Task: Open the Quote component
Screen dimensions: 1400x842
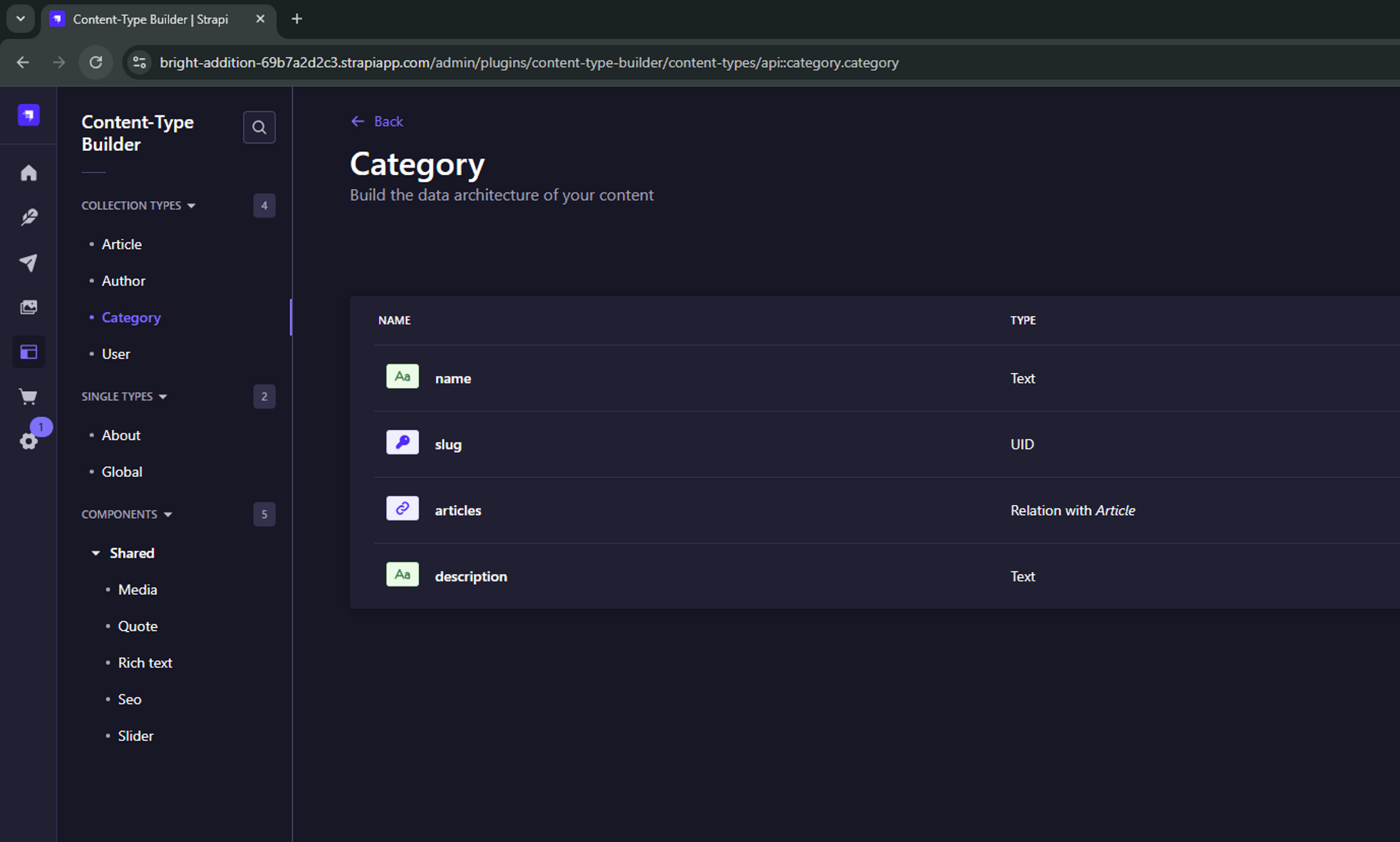Action: coord(137,626)
